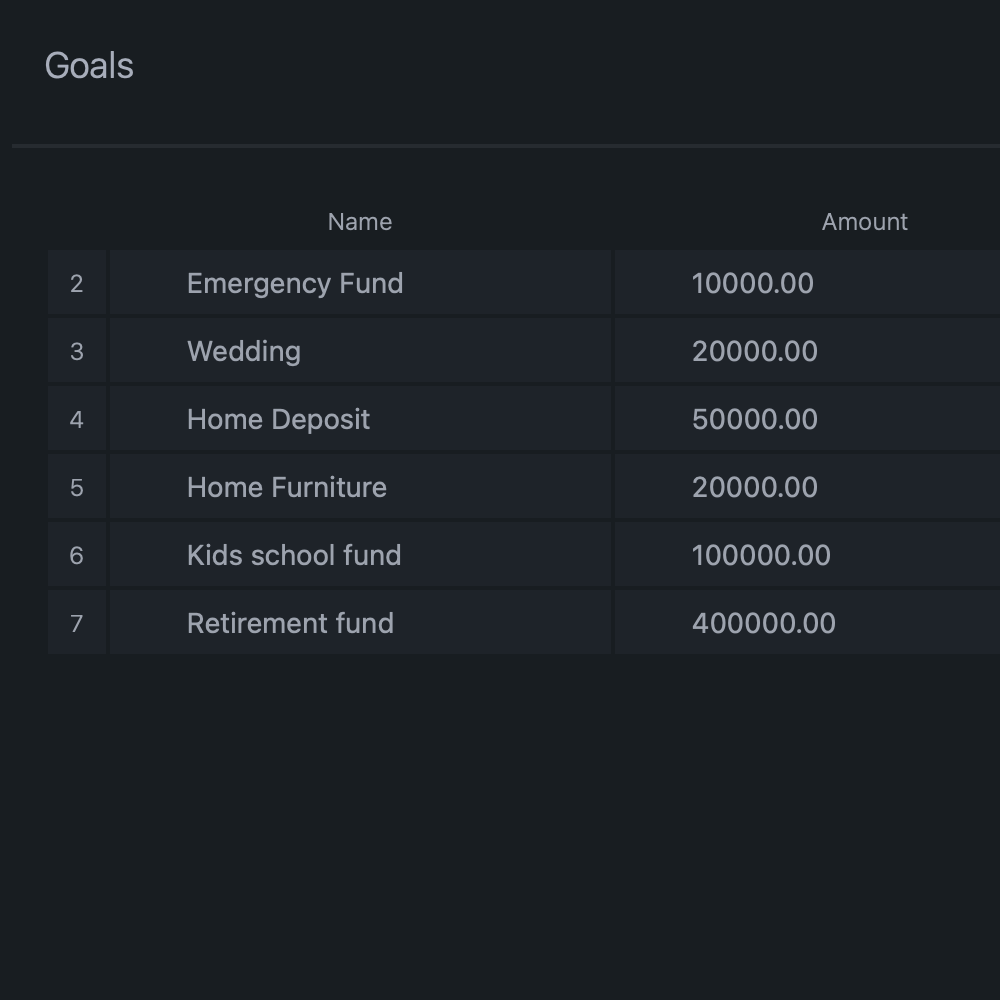Screen dimensions: 1000x1000
Task: Click the 100000.00 amount cell
Action: point(807,555)
